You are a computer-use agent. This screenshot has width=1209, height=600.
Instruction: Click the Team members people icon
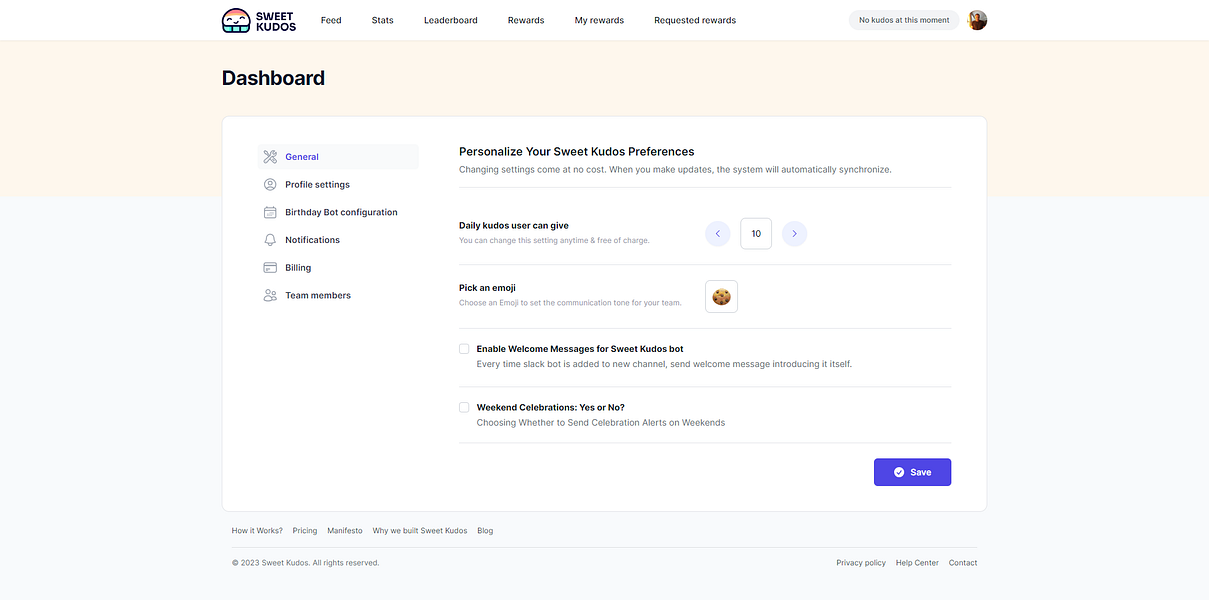(270, 296)
